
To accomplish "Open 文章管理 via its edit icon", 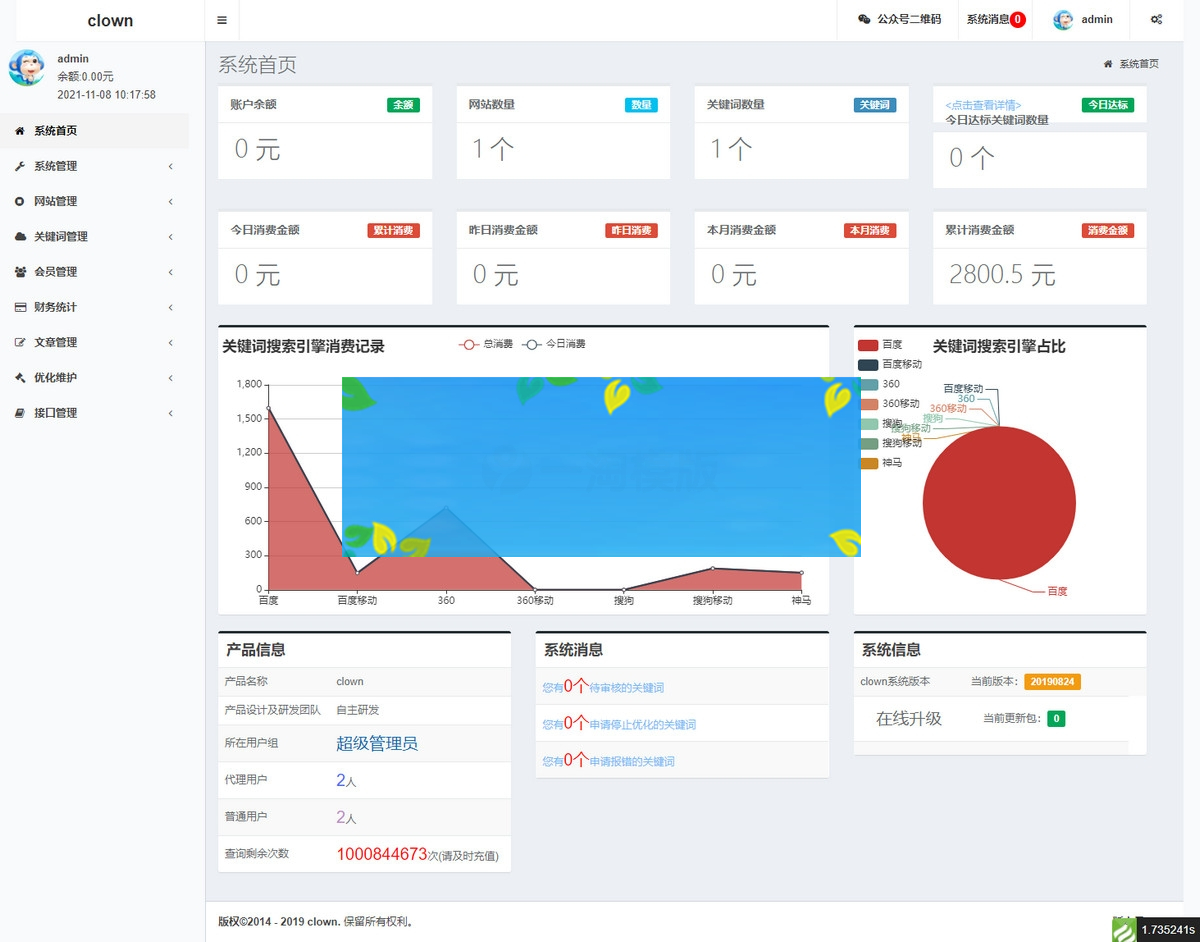I will coord(20,342).
